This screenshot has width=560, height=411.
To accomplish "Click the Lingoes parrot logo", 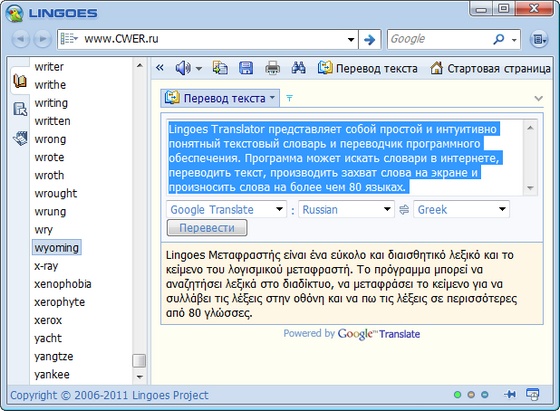I will click(14, 13).
